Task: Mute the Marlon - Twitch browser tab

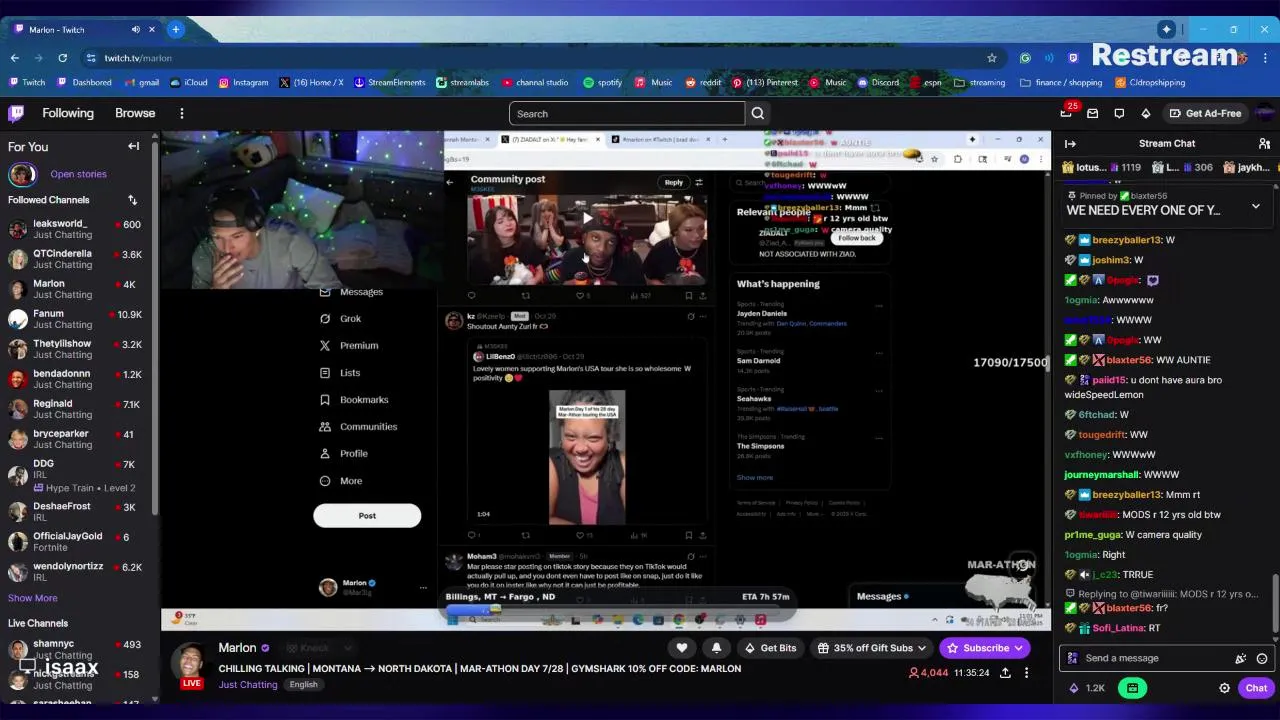Action: click(136, 29)
